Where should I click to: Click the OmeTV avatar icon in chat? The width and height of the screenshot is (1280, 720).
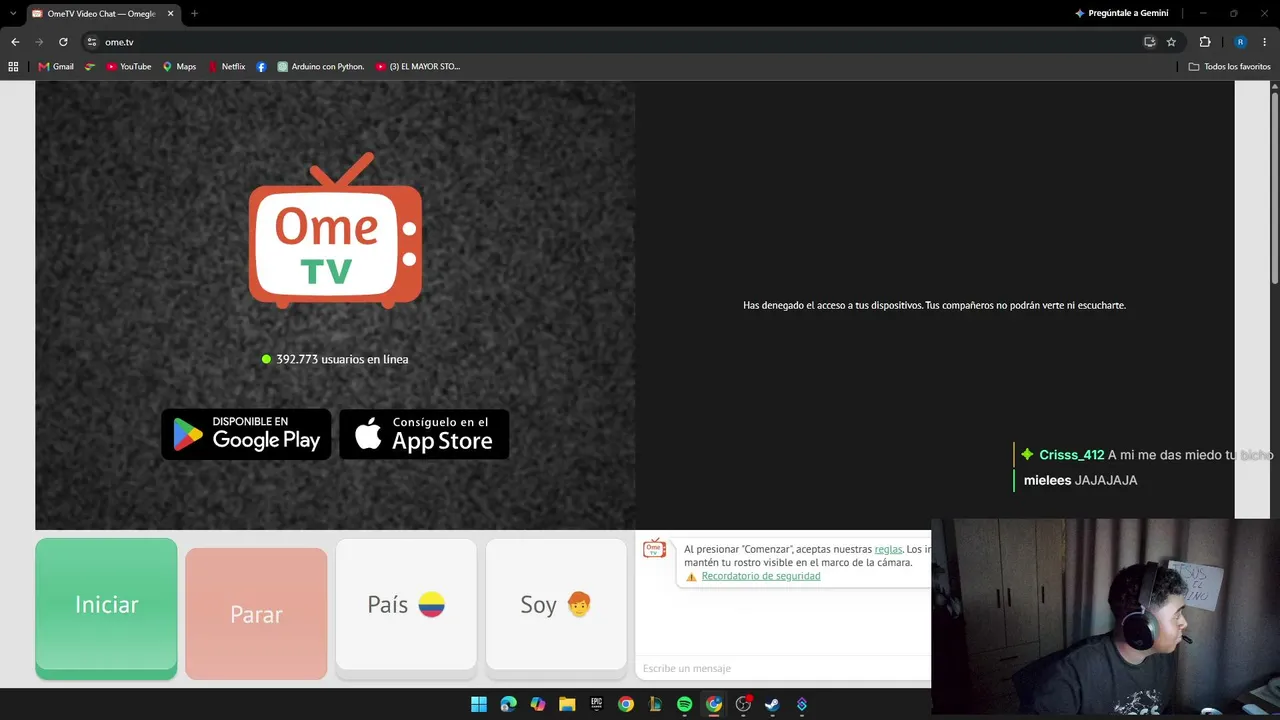point(654,548)
